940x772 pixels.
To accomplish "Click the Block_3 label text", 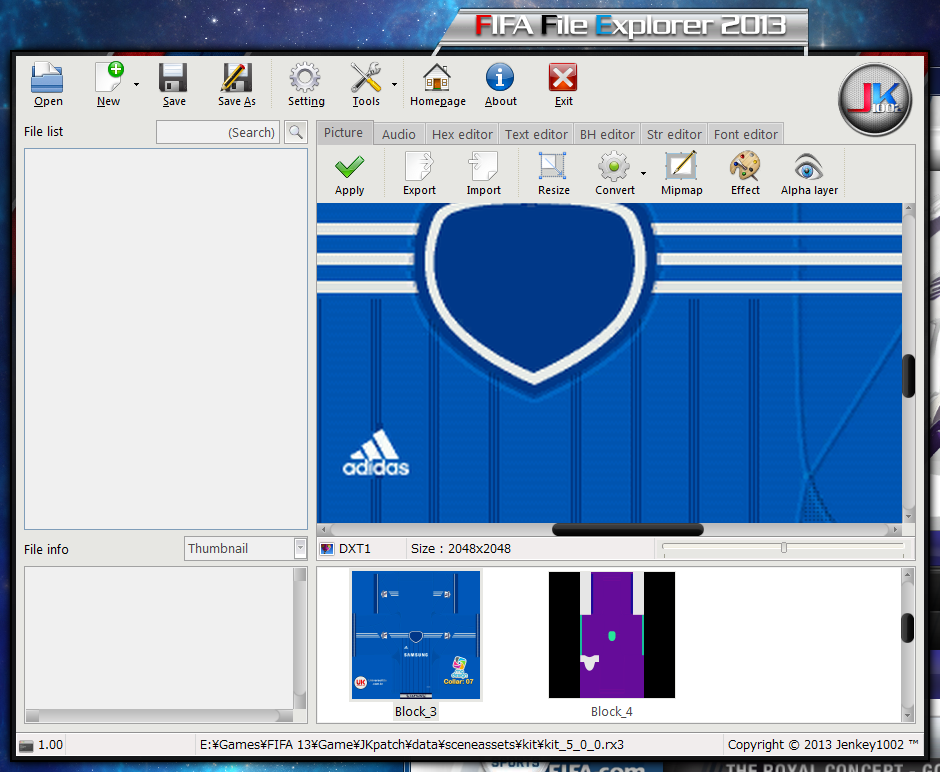I will [415, 711].
